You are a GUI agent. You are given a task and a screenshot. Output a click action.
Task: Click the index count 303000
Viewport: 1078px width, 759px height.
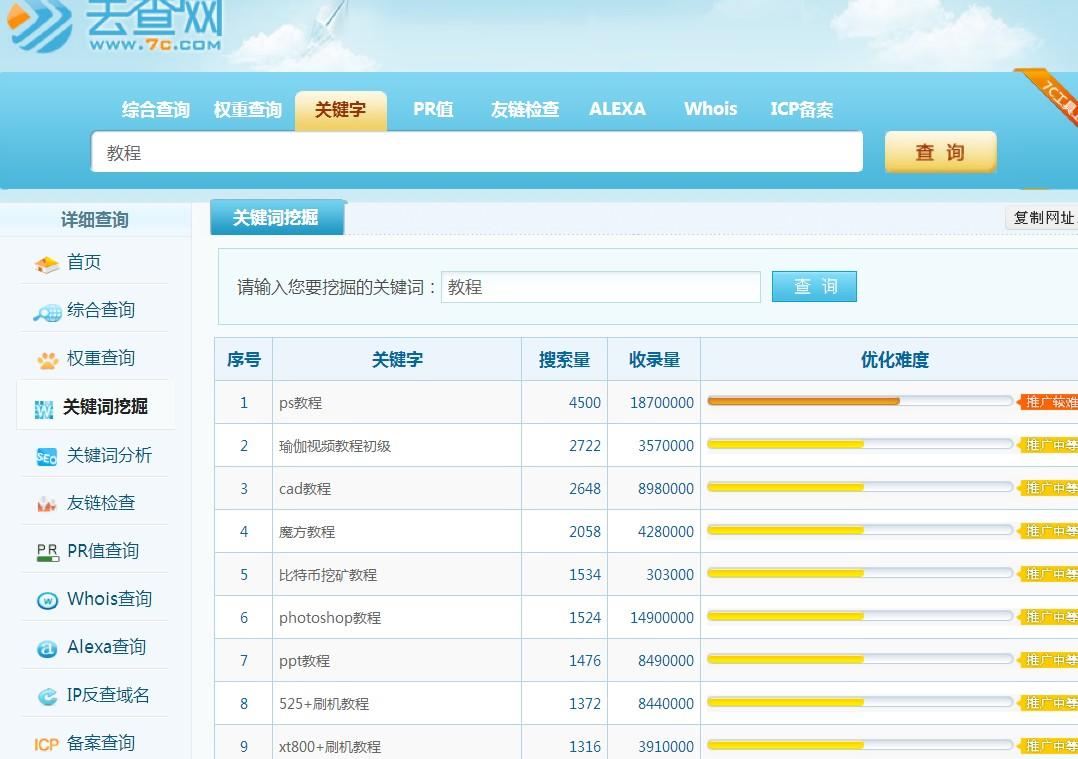click(670, 575)
